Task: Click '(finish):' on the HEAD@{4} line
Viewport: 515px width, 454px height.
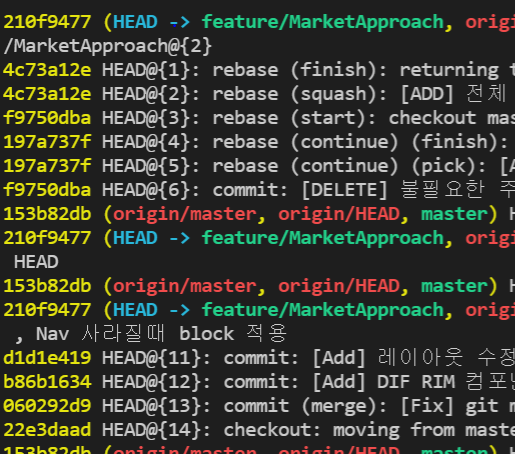Action: pos(460,142)
